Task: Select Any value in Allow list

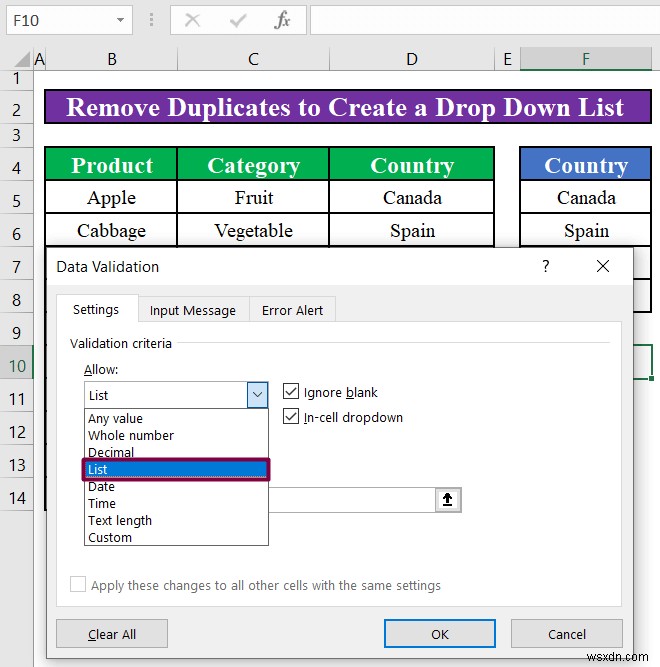Action: tap(176, 419)
